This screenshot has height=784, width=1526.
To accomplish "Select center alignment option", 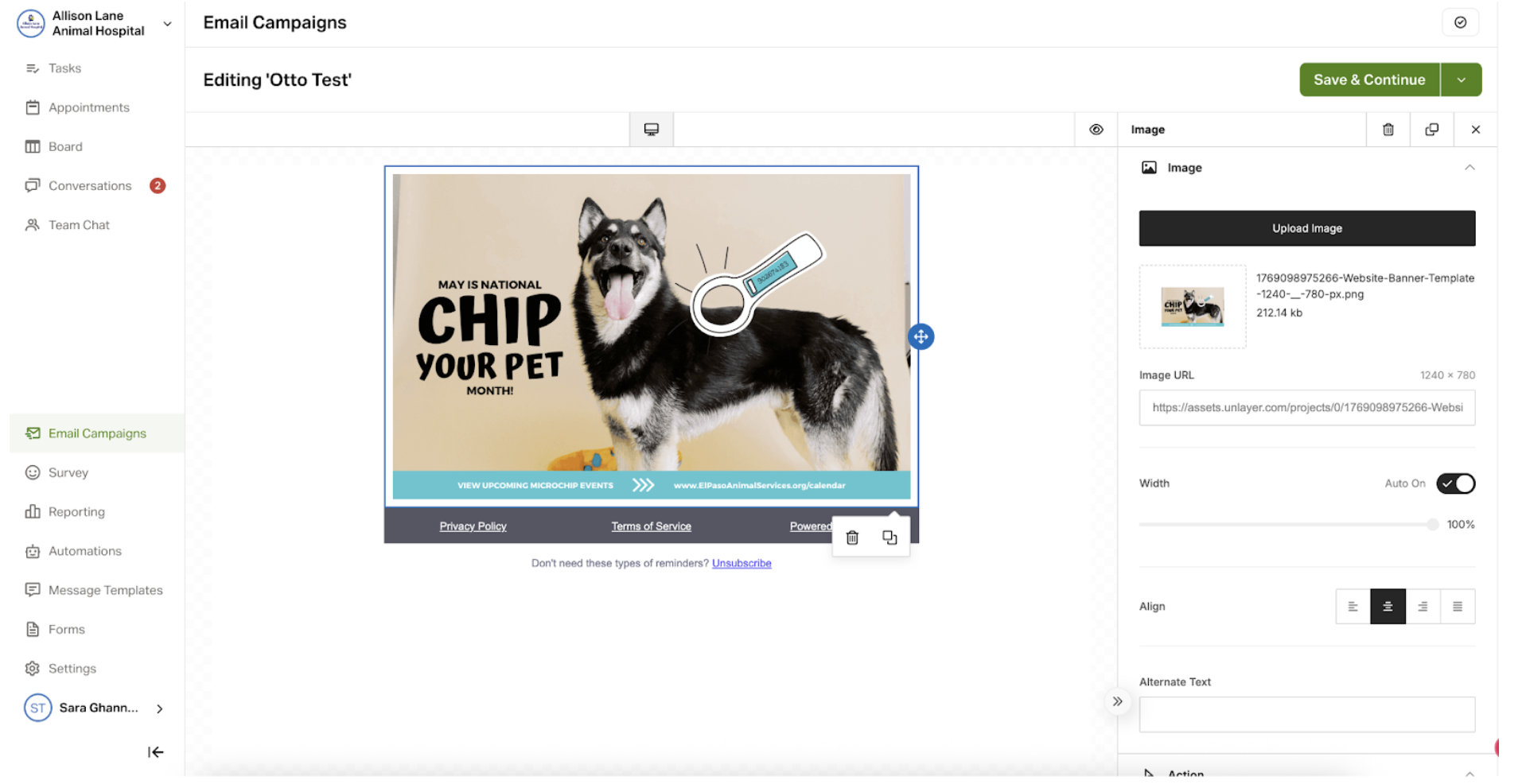I will coord(1388,607).
